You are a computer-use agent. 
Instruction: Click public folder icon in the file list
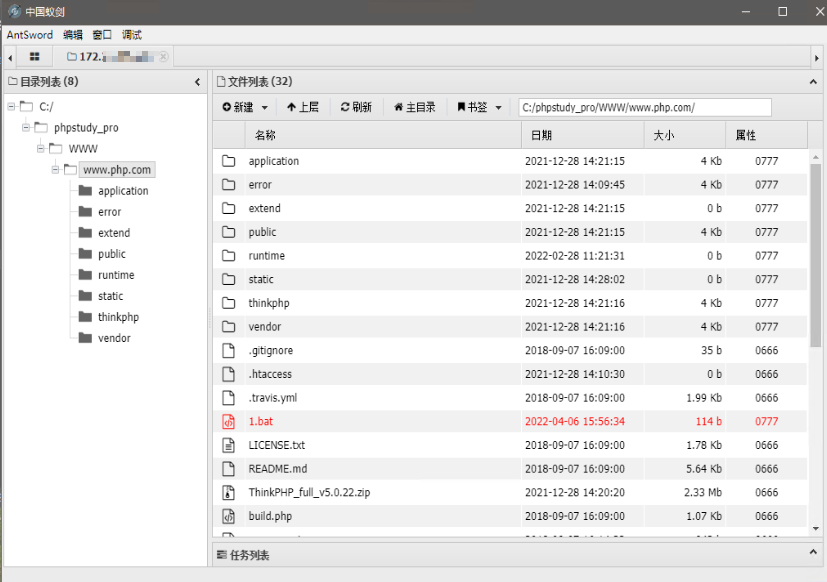tap(228, 232)
